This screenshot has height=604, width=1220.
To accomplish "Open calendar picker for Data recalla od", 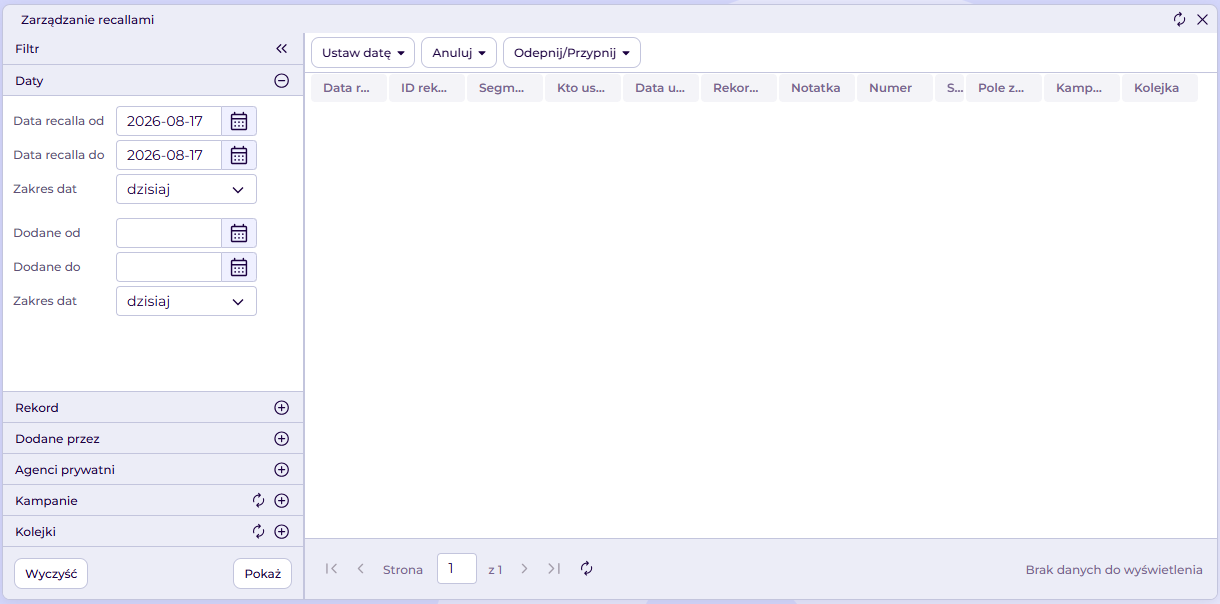I will 239,121.
